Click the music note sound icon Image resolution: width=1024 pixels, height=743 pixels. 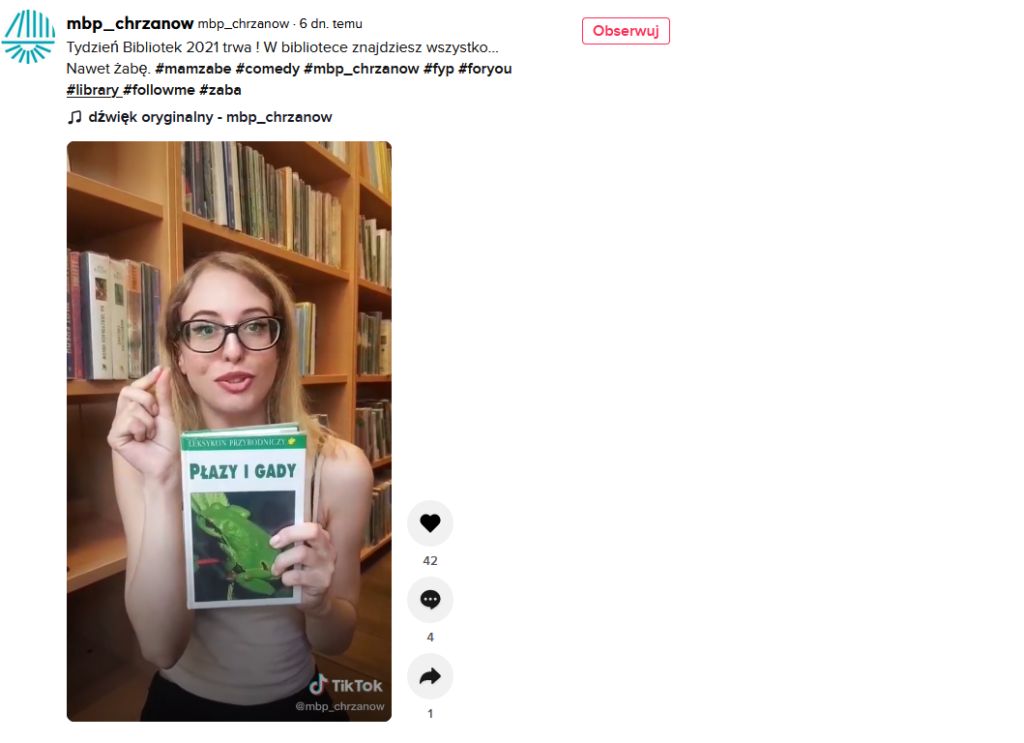point(74,117)
